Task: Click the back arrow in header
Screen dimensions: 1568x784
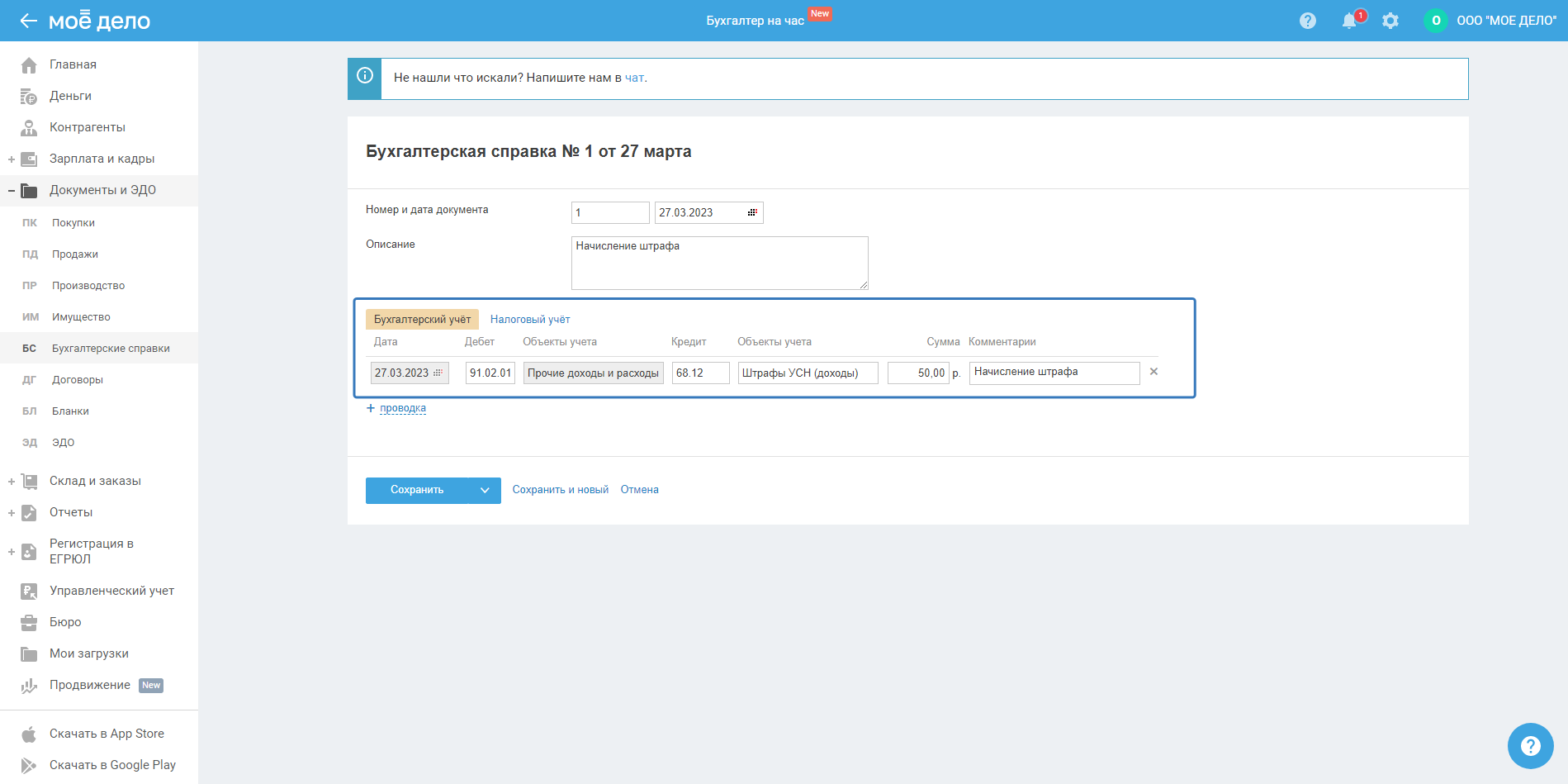Action: click(28, 21)
